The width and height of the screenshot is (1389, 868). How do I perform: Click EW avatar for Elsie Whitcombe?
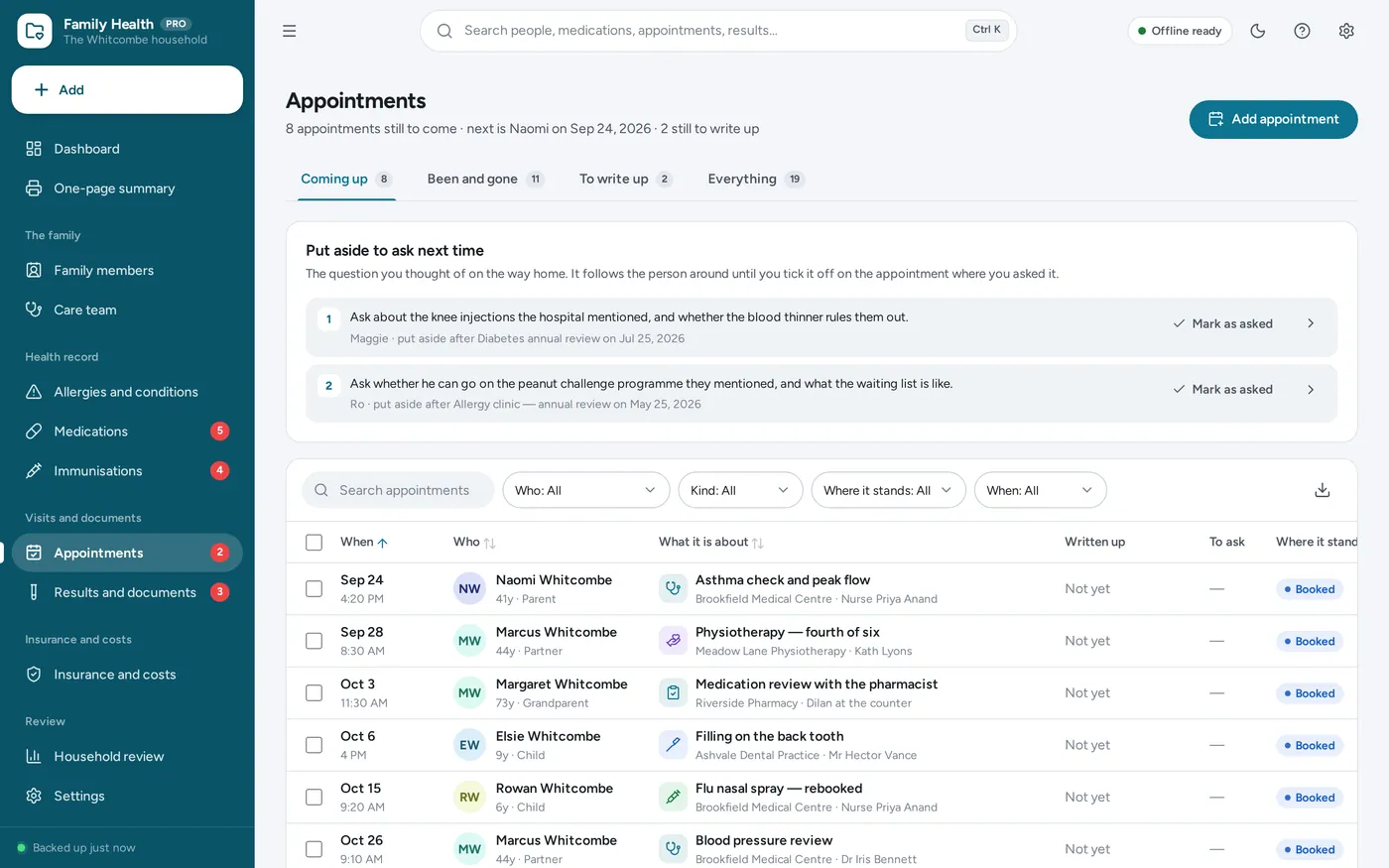tap(469, 745)
